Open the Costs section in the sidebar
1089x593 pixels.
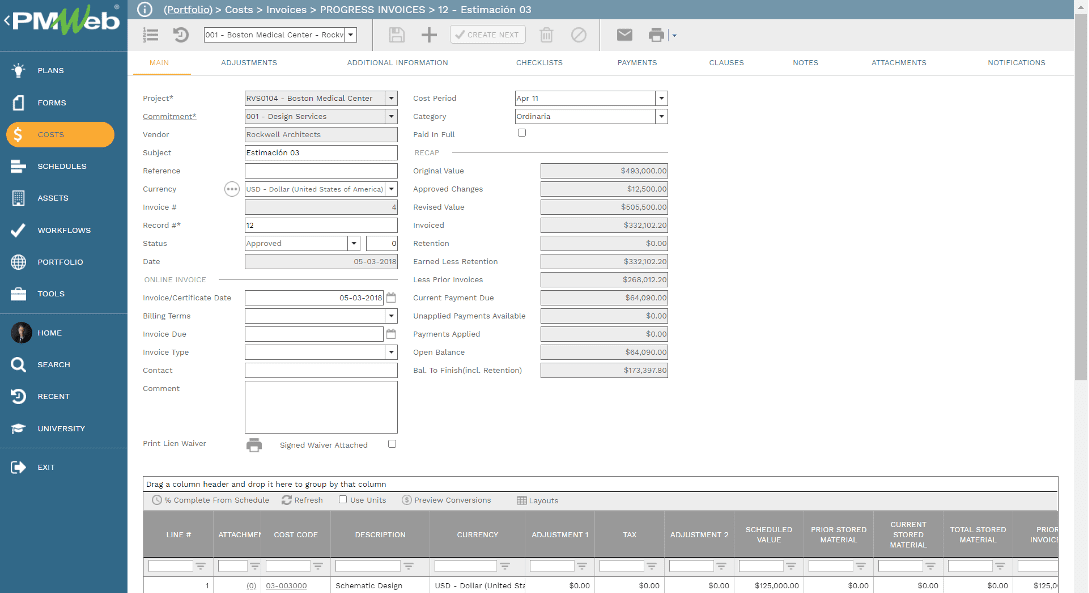tap(60, 134)
